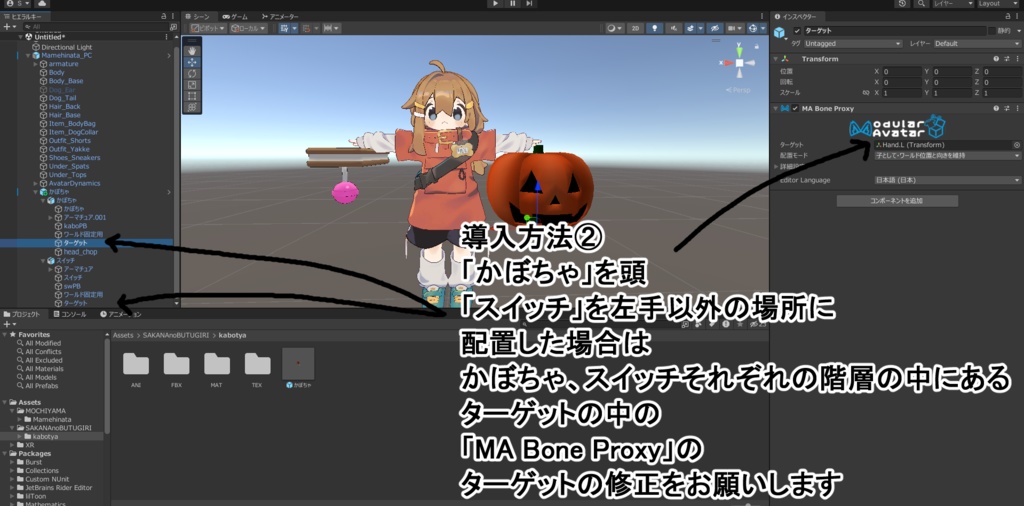Select the combined Transform tool
The width and height of the screenshot is (1024, 506).
(192, 106)
